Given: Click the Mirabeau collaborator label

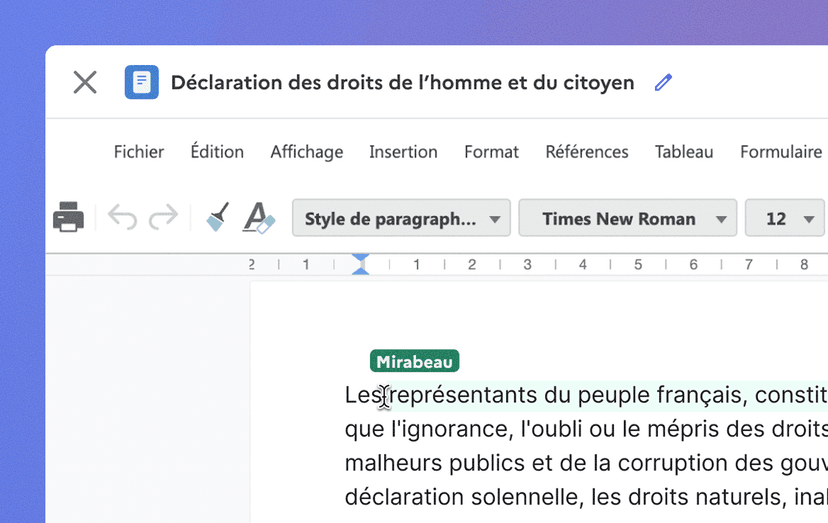Looking at the screenshot, I should coord(414,361).
